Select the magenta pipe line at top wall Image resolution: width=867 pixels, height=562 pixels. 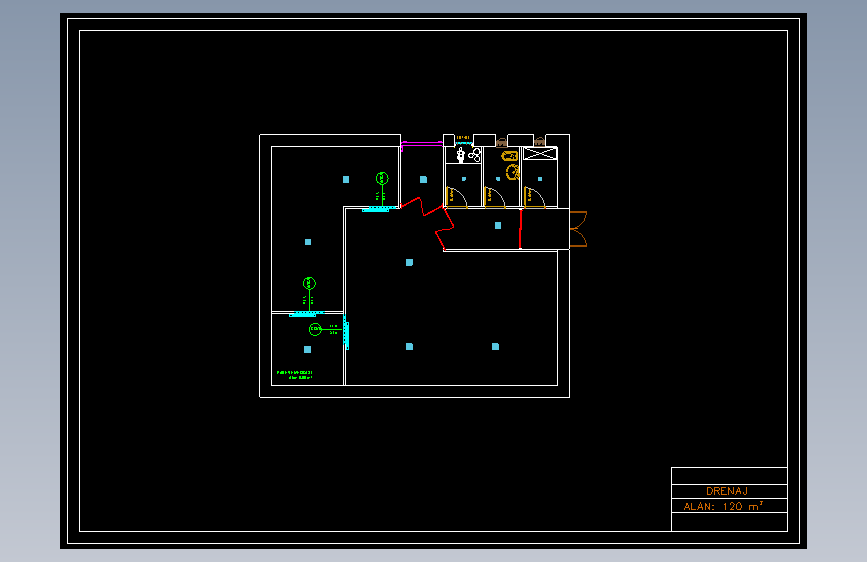click(421, 145)
